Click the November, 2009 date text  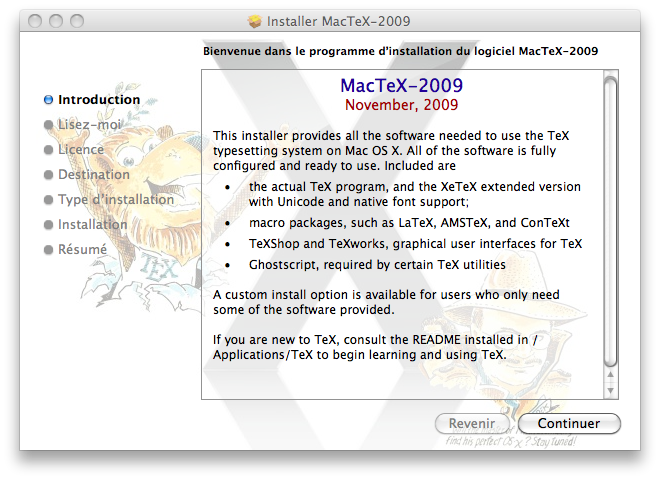click(x=402, y=105)
